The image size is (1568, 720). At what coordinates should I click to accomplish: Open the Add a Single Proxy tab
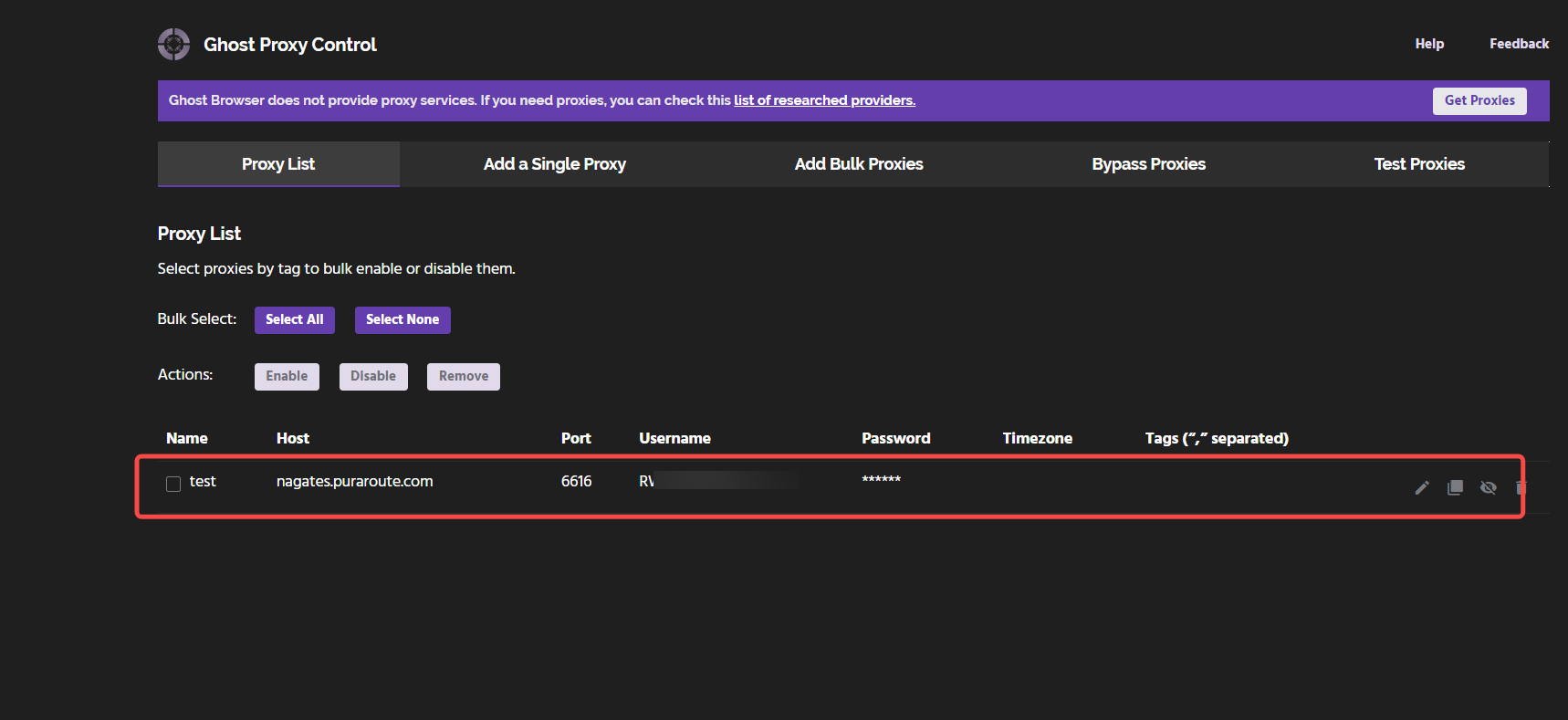555,164
